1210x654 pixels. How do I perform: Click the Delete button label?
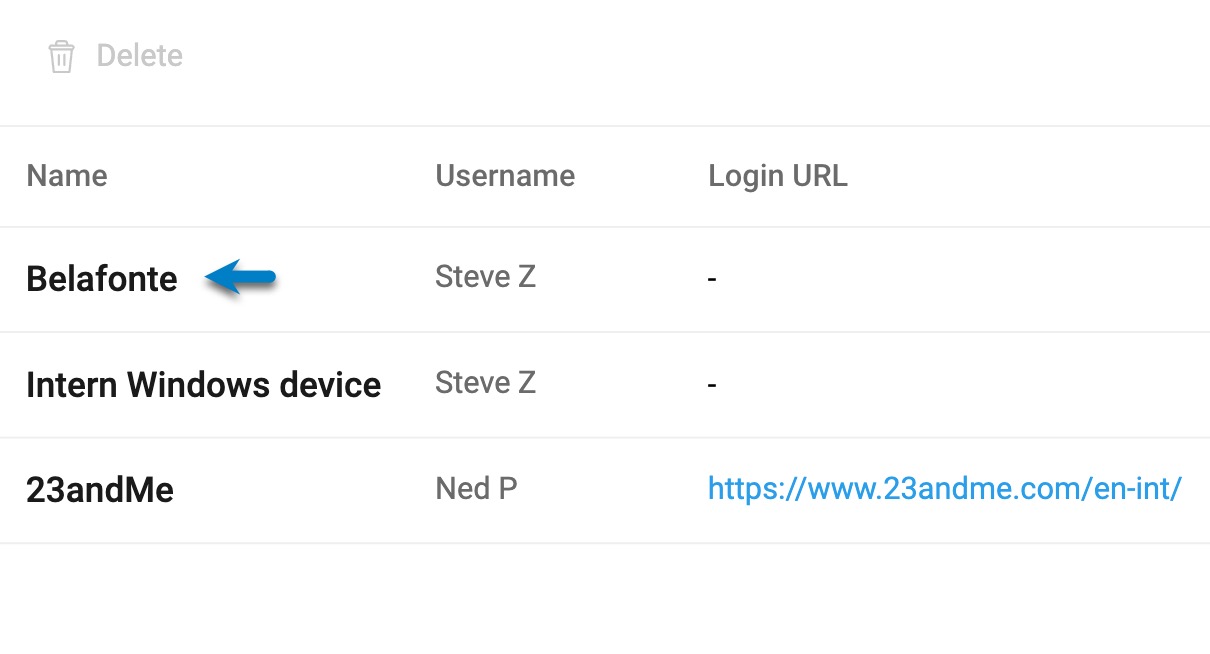coord(139,56)
